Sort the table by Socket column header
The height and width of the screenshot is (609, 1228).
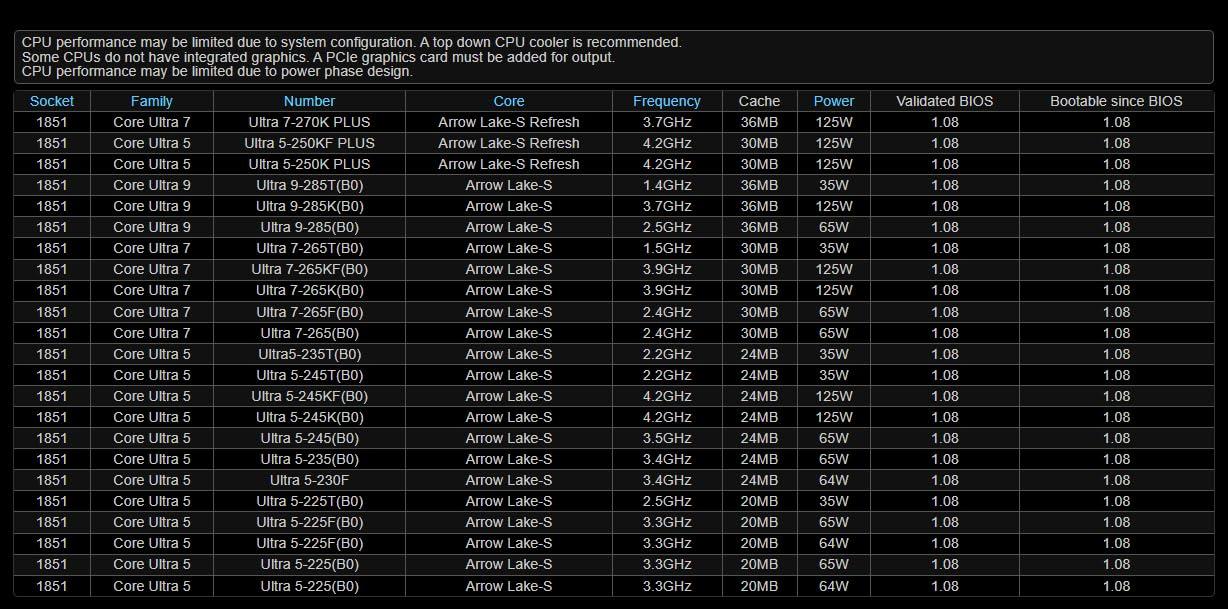pyautogui.click(x=52, y=101)
